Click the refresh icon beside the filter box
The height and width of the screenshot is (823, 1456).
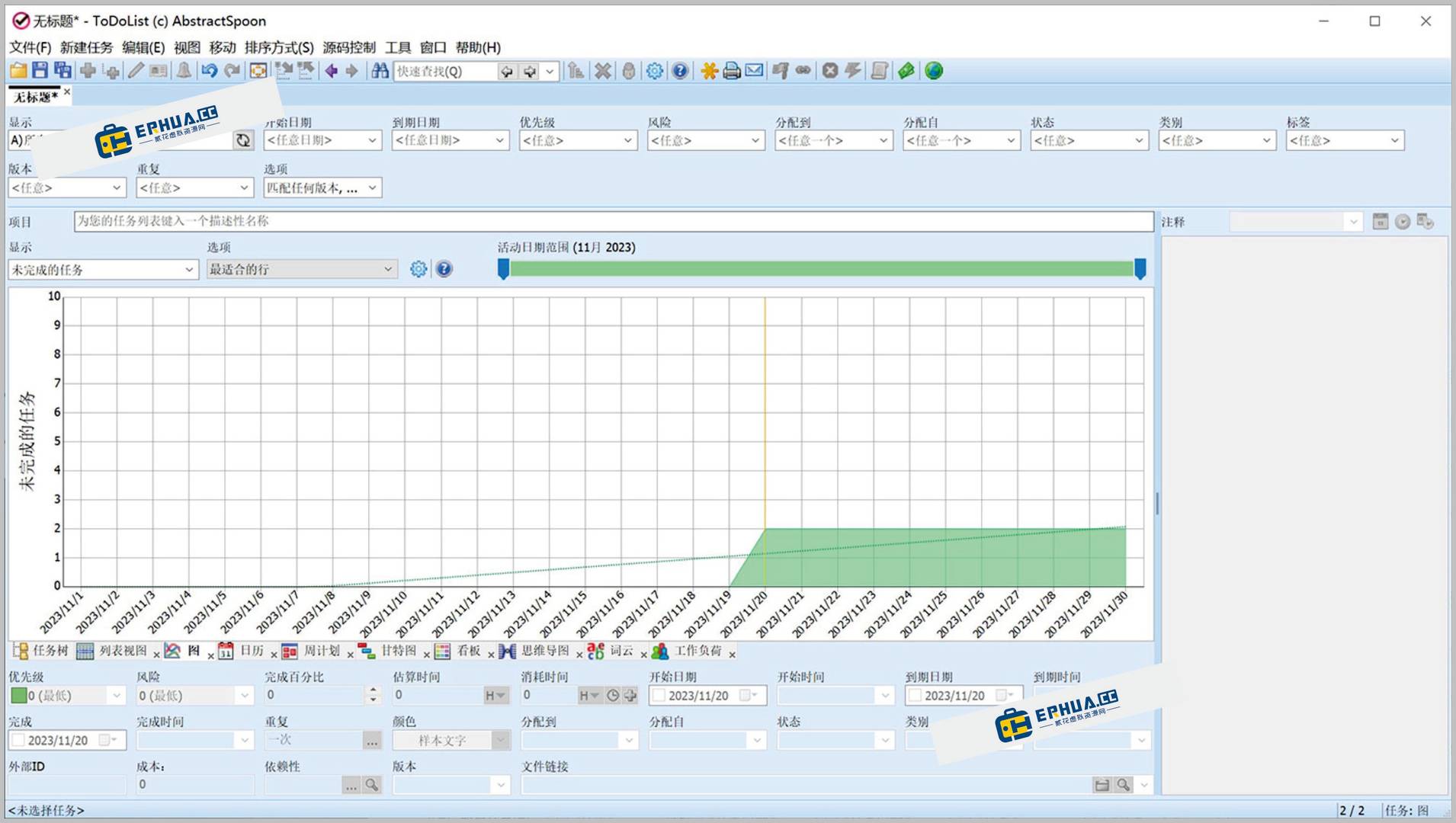pos(243,140)
